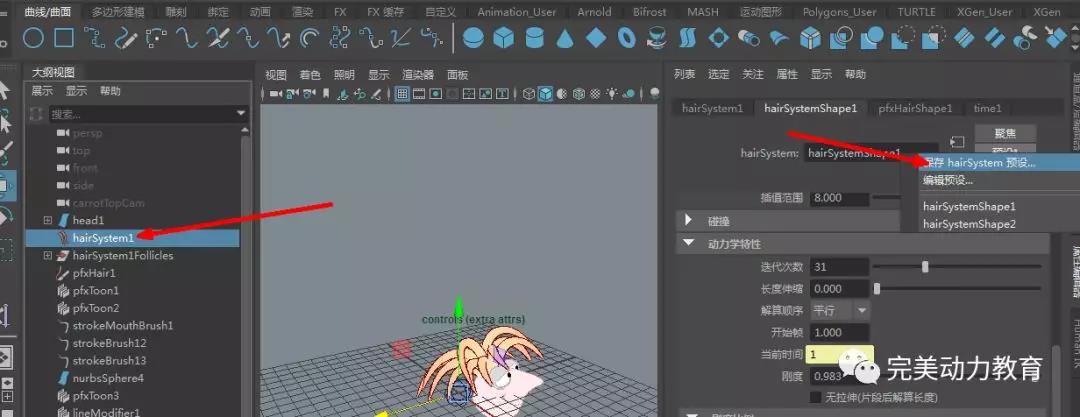Create a NURBS cube from the shelf
Screen dimensions: 1080x417
[504, 38]
